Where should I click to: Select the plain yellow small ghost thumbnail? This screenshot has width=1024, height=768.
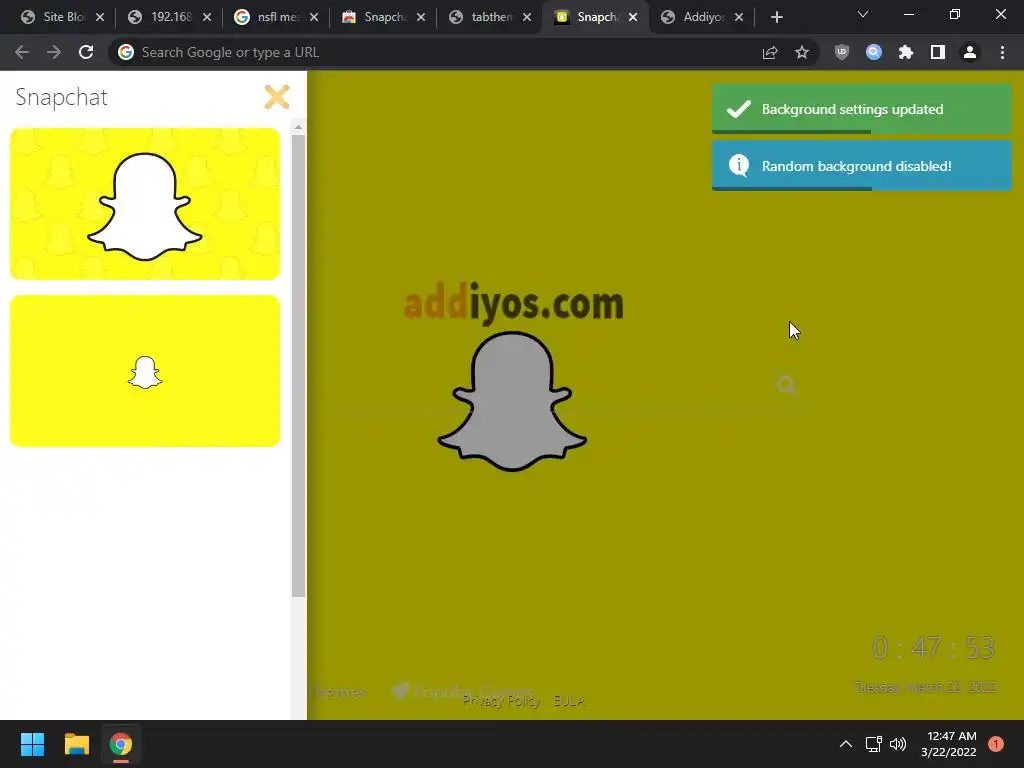145,371
